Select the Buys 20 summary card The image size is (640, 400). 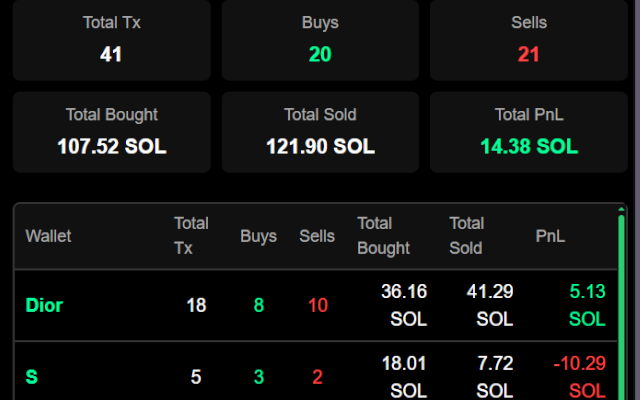tap(320, 40)
